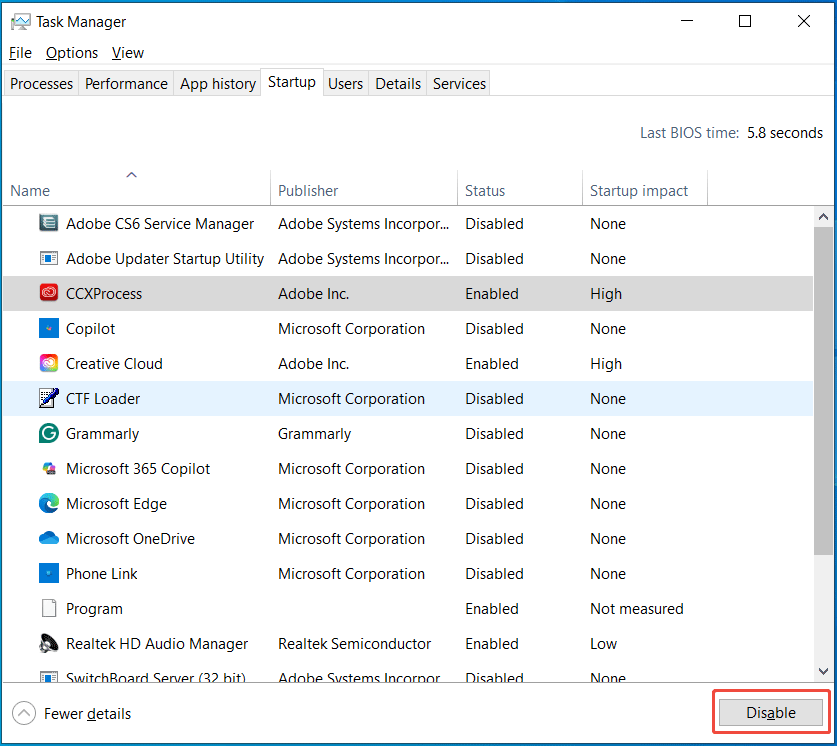837x746 pixels.
Task: Switch to the Performance tab
Action: (126, 84)
